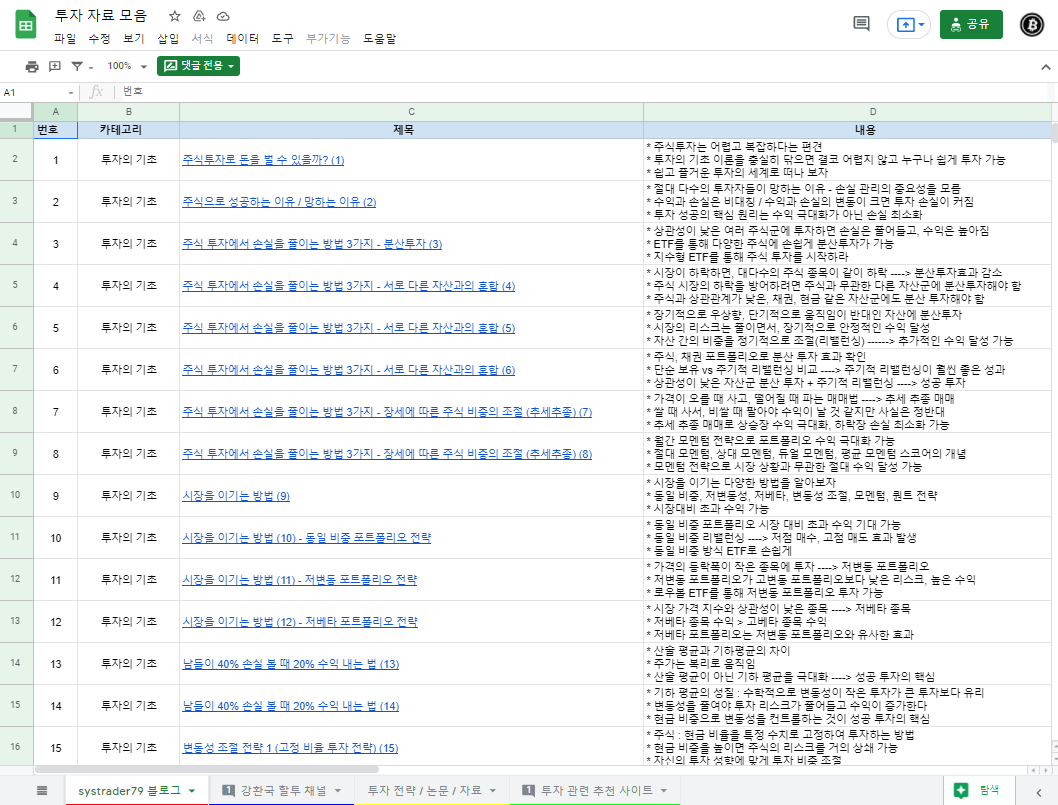Open comment history from the top-right speech bubble
This screenshot has width=1058, height=805.
pos(859,24)
